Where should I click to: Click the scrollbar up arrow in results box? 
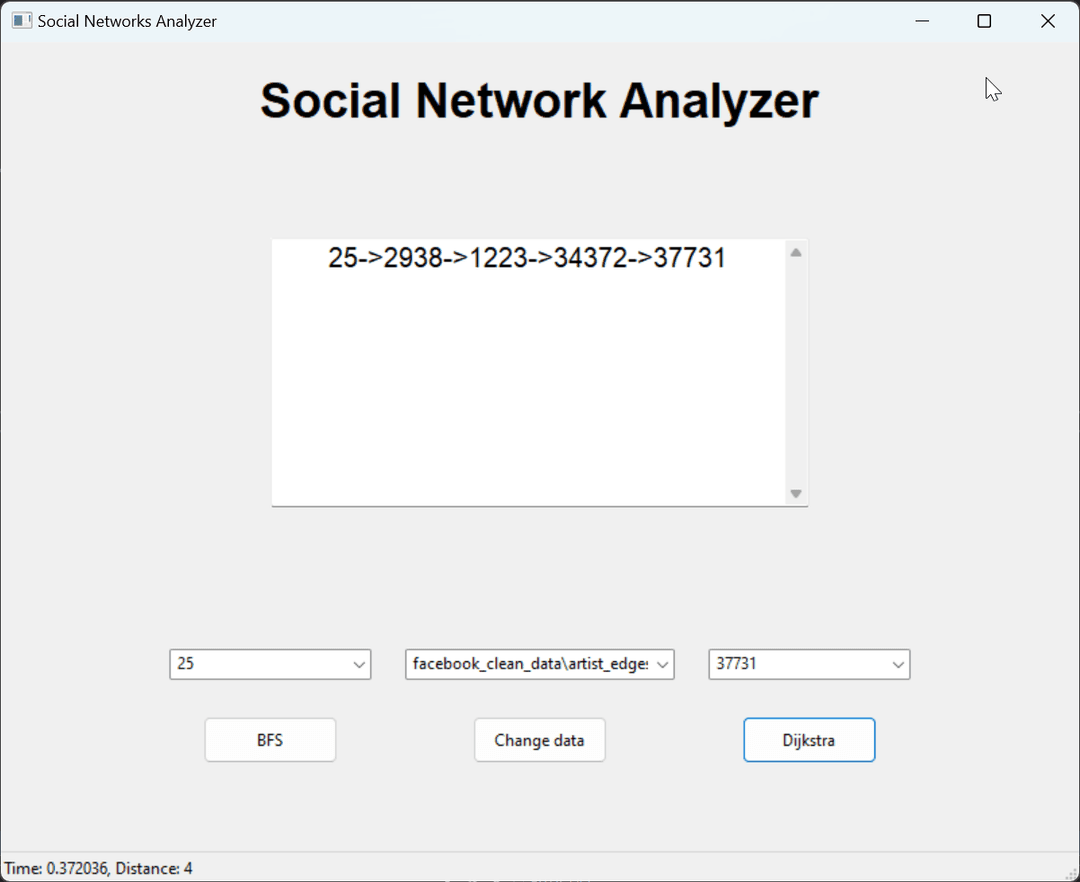796,252
